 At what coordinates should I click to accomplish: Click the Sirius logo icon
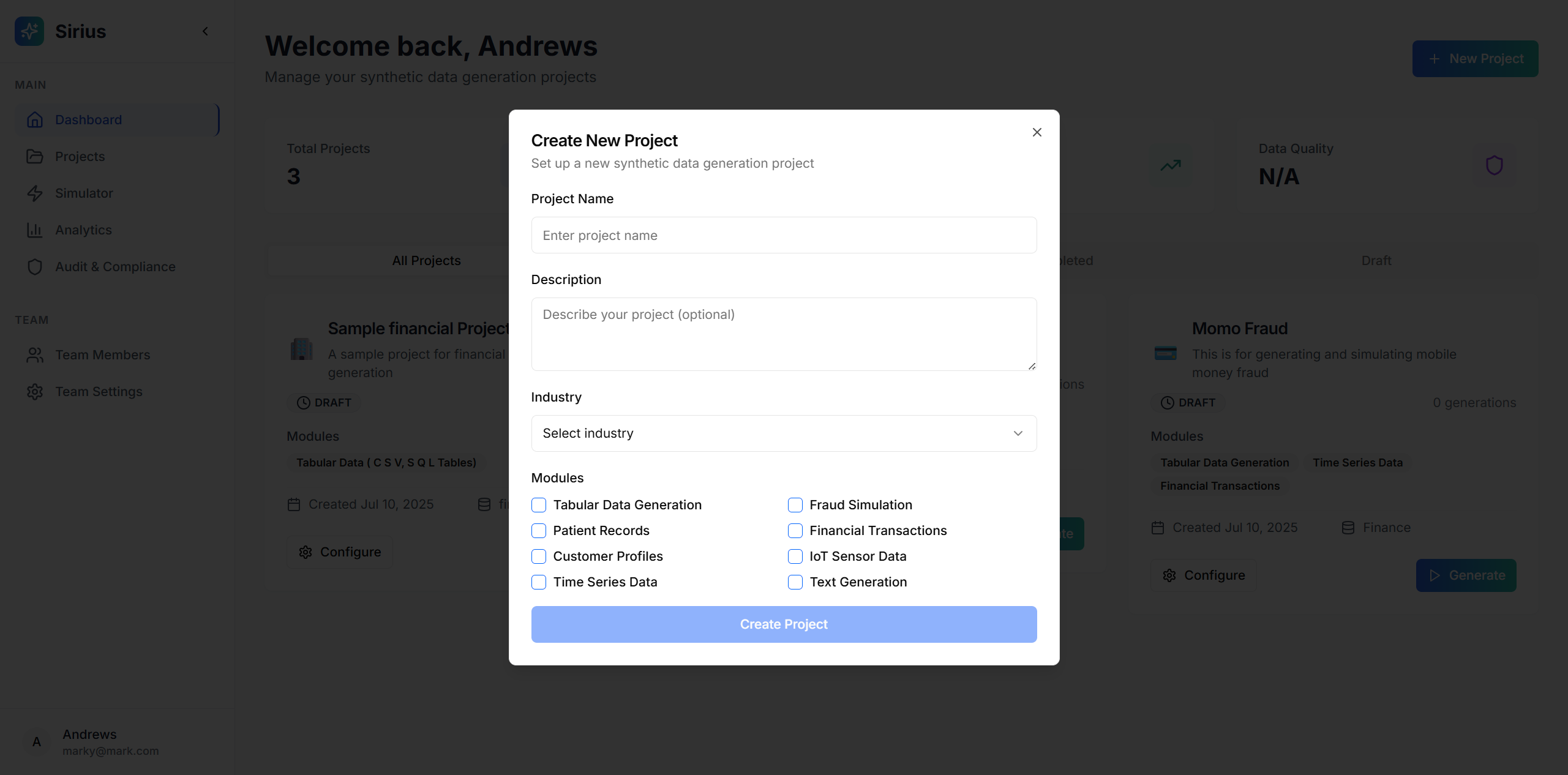coord(29,31)
